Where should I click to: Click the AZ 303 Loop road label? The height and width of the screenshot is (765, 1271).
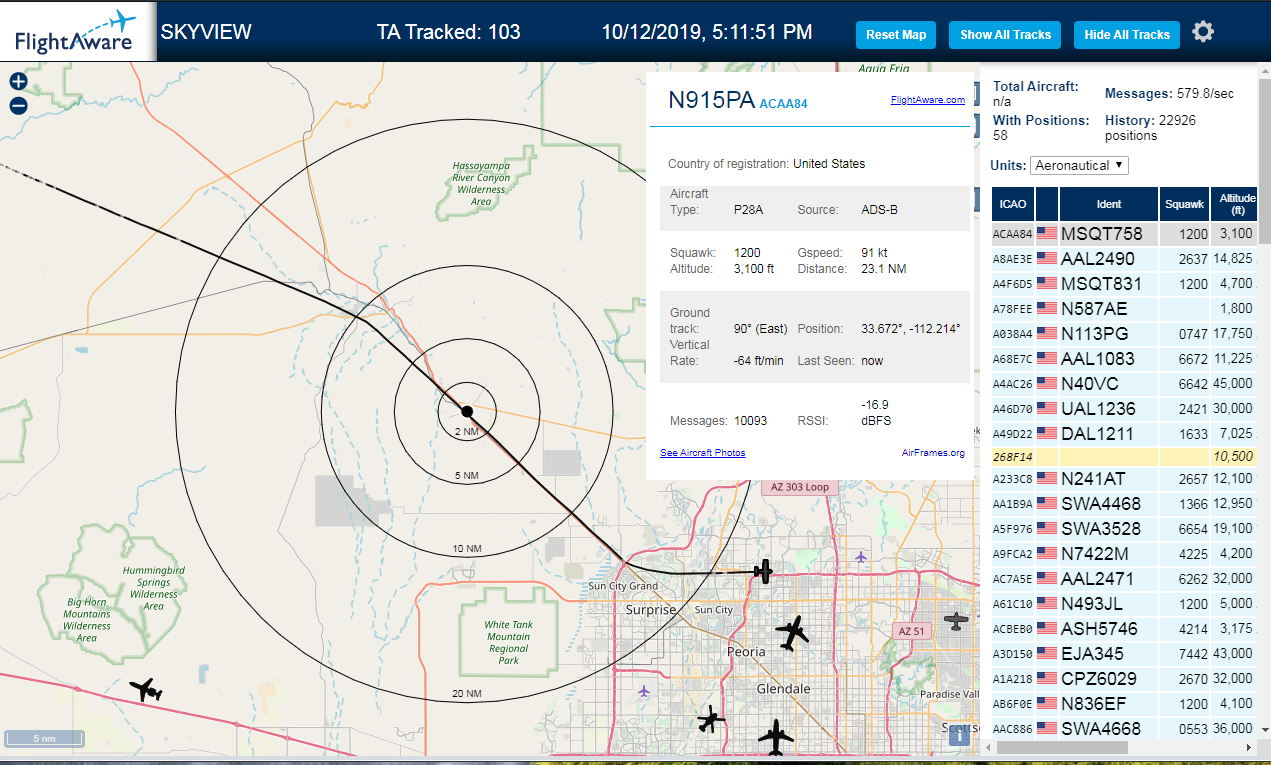[x=800, y=487]
